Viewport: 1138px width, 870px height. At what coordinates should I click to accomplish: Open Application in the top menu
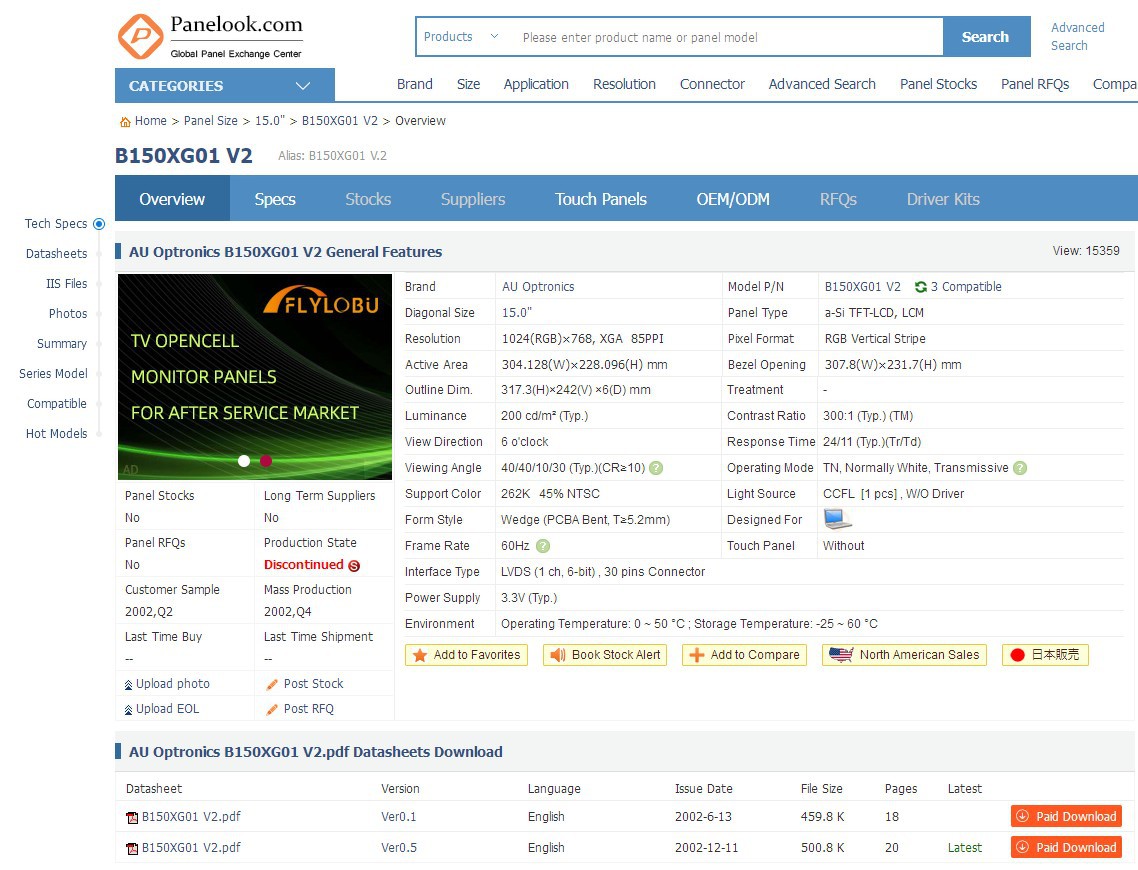pos(536,84)
